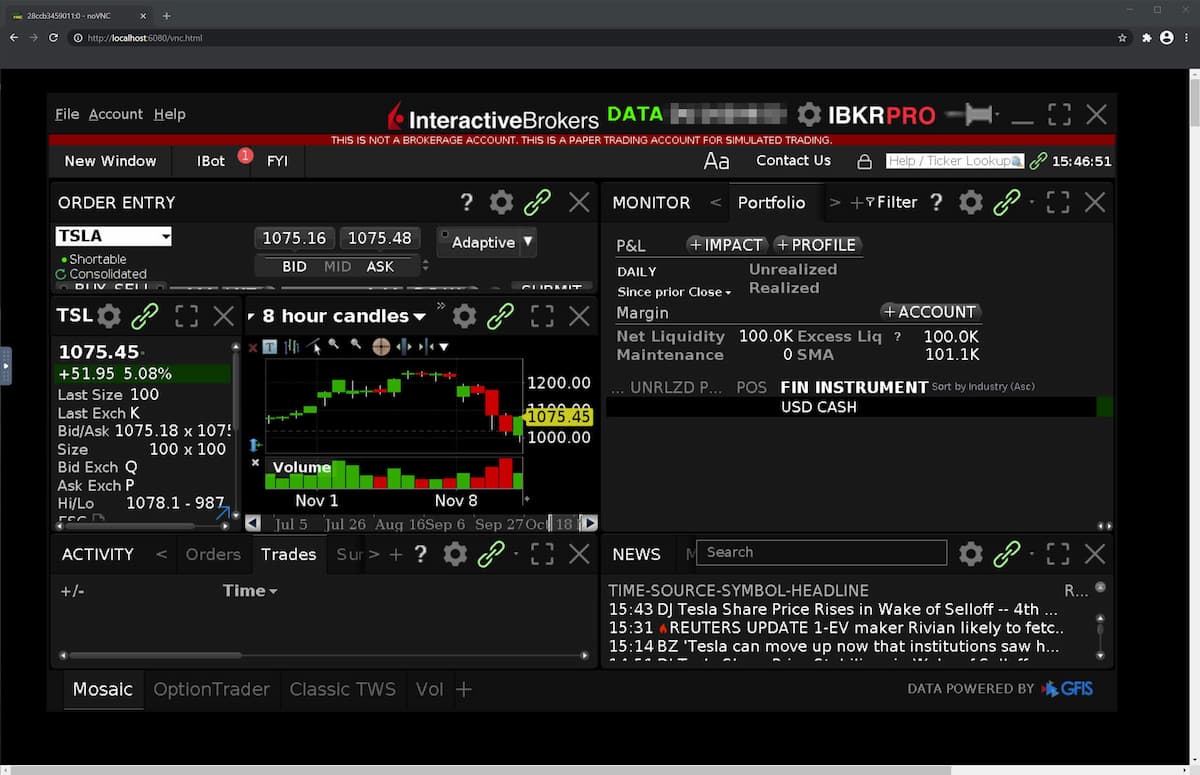Add a Monitor filter

pyautogui.click(x=884, y=203)
